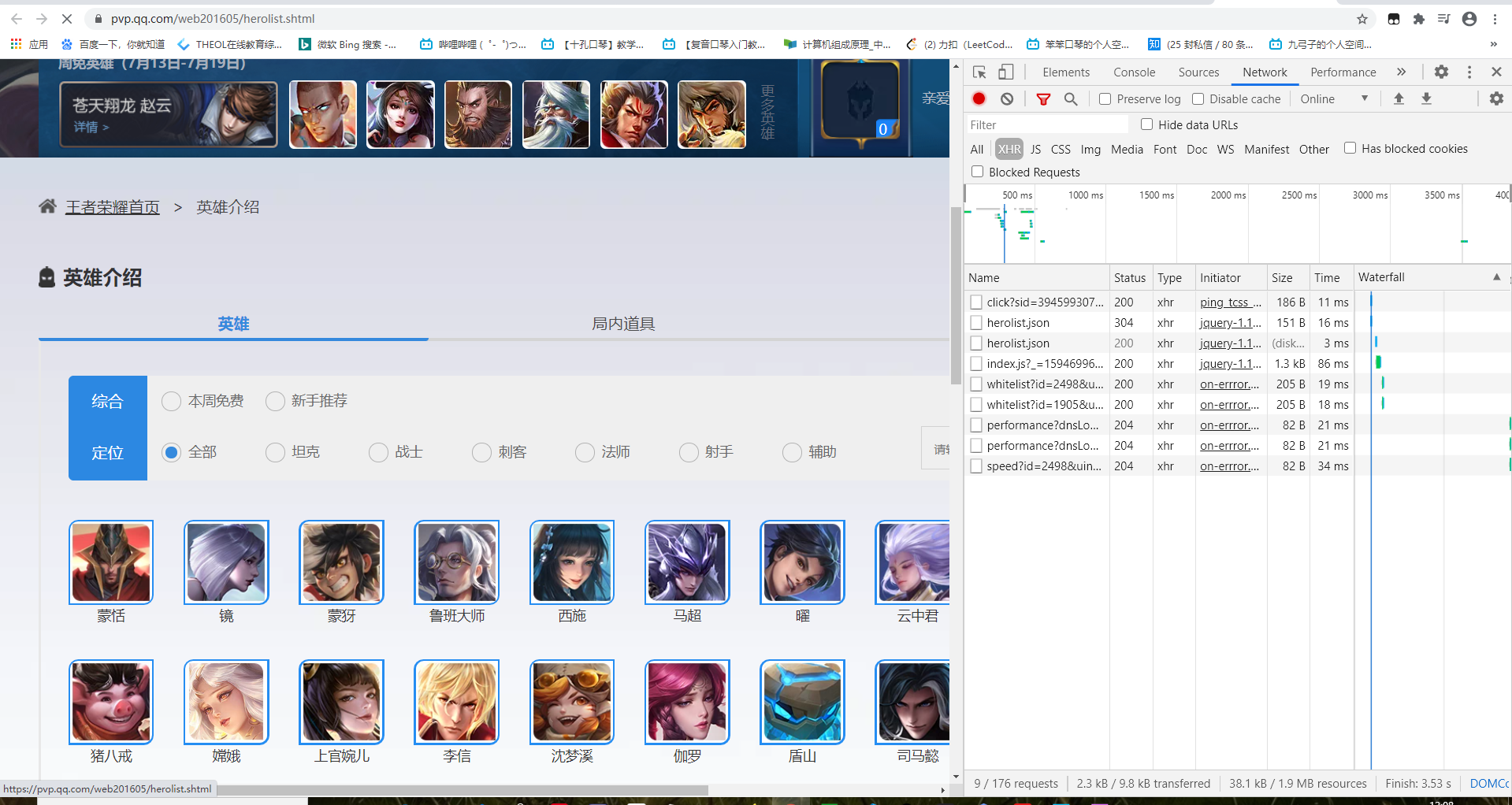
Task: Filter requests by JS type
Action: click(x=1035, y=149)
